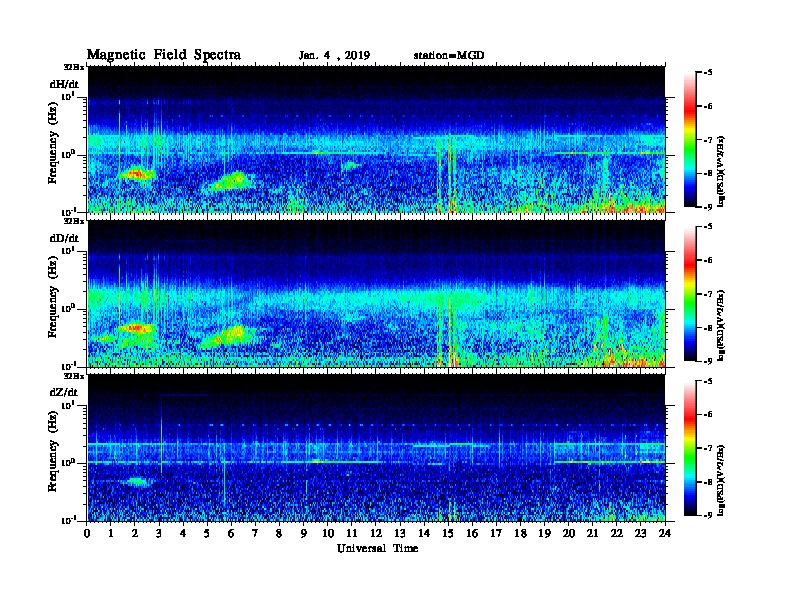Click the "-9" tick on dH/dt colorbar
792x612 pixels.
pos(708,207)
